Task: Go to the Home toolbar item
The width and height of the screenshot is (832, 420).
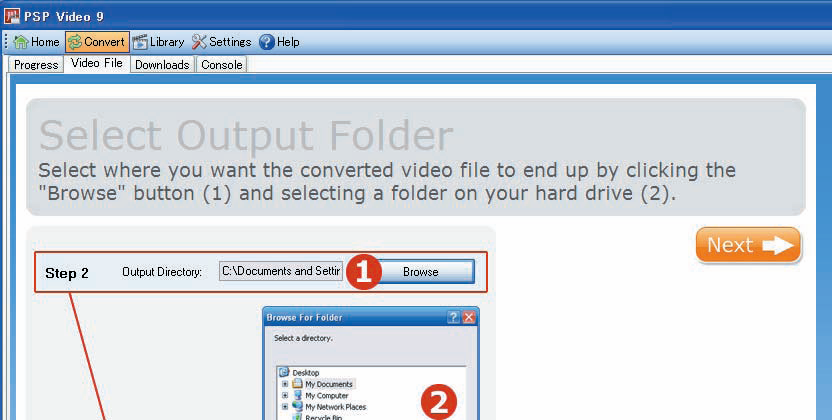Action: 37,42
